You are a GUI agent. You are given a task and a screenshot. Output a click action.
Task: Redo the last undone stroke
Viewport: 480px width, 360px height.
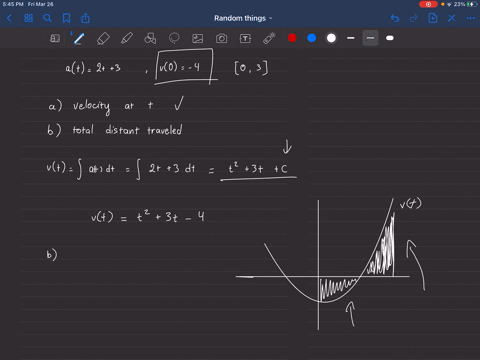[x=414, y=18]
